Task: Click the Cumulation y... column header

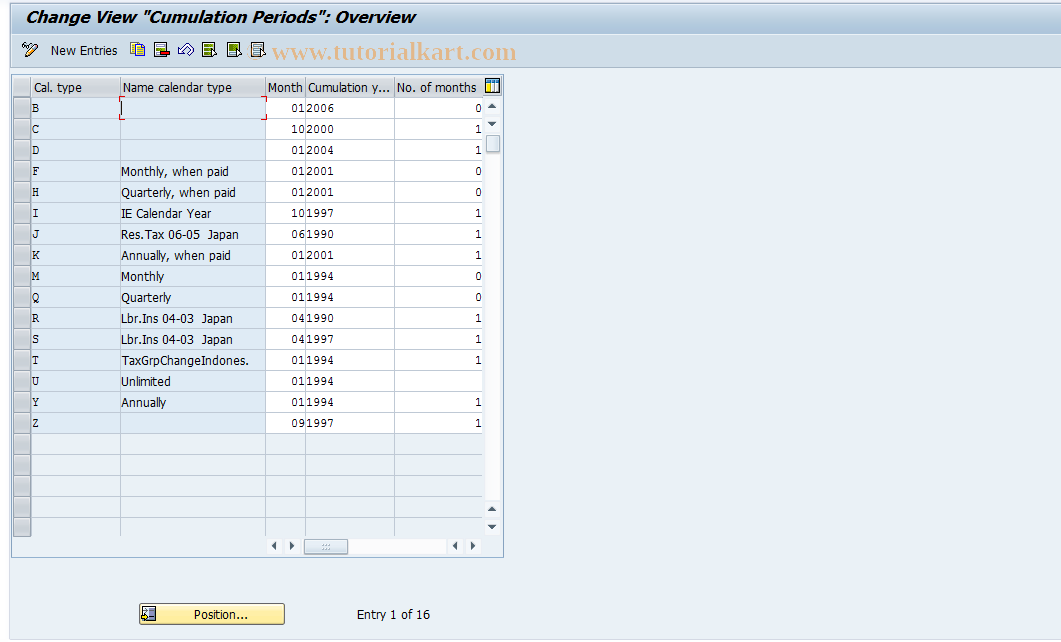Action: [349, 87]
